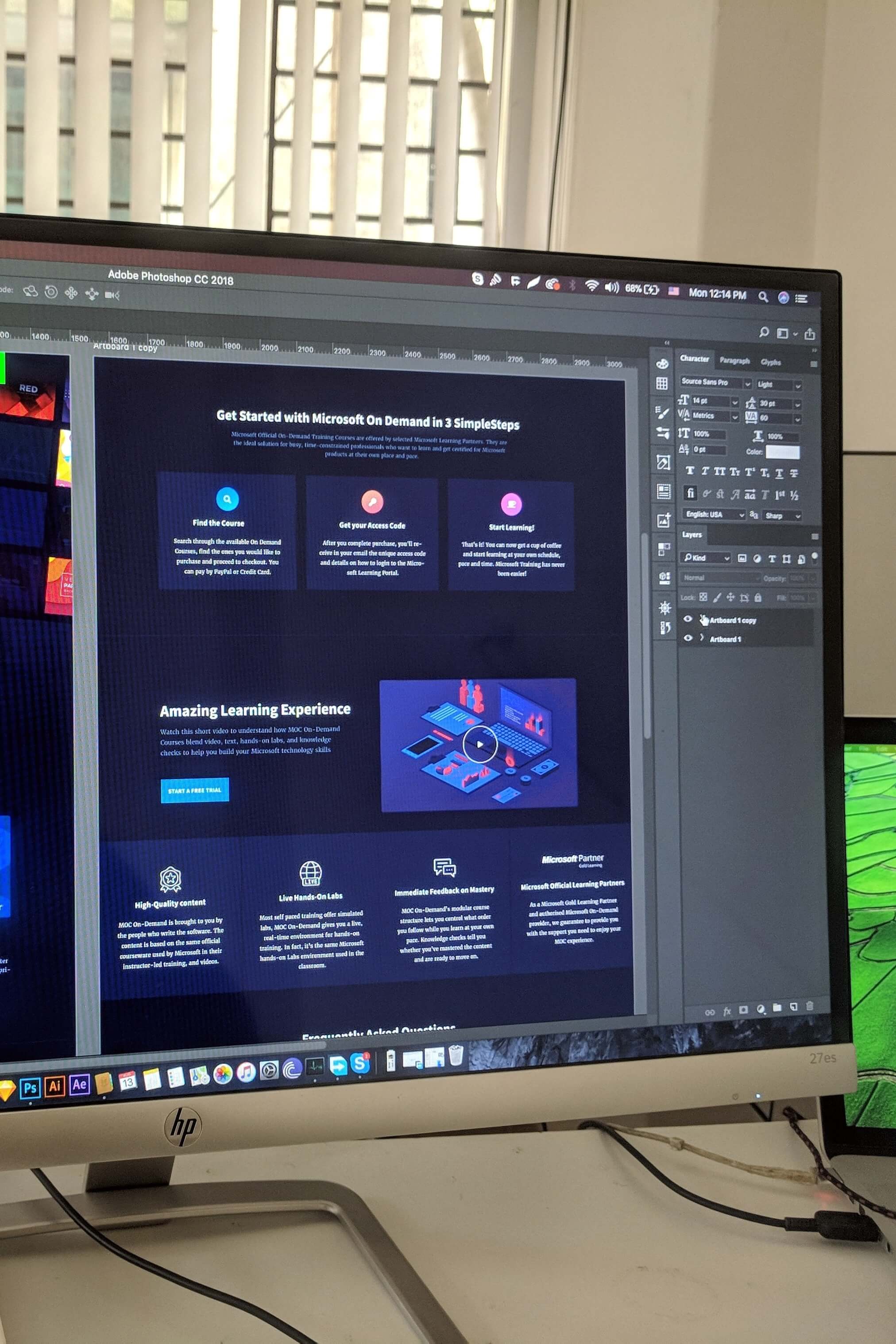Open the Swatches grid panel icon
The height and width of the screenshot is (1344, 896).
[x=662, y=383]
